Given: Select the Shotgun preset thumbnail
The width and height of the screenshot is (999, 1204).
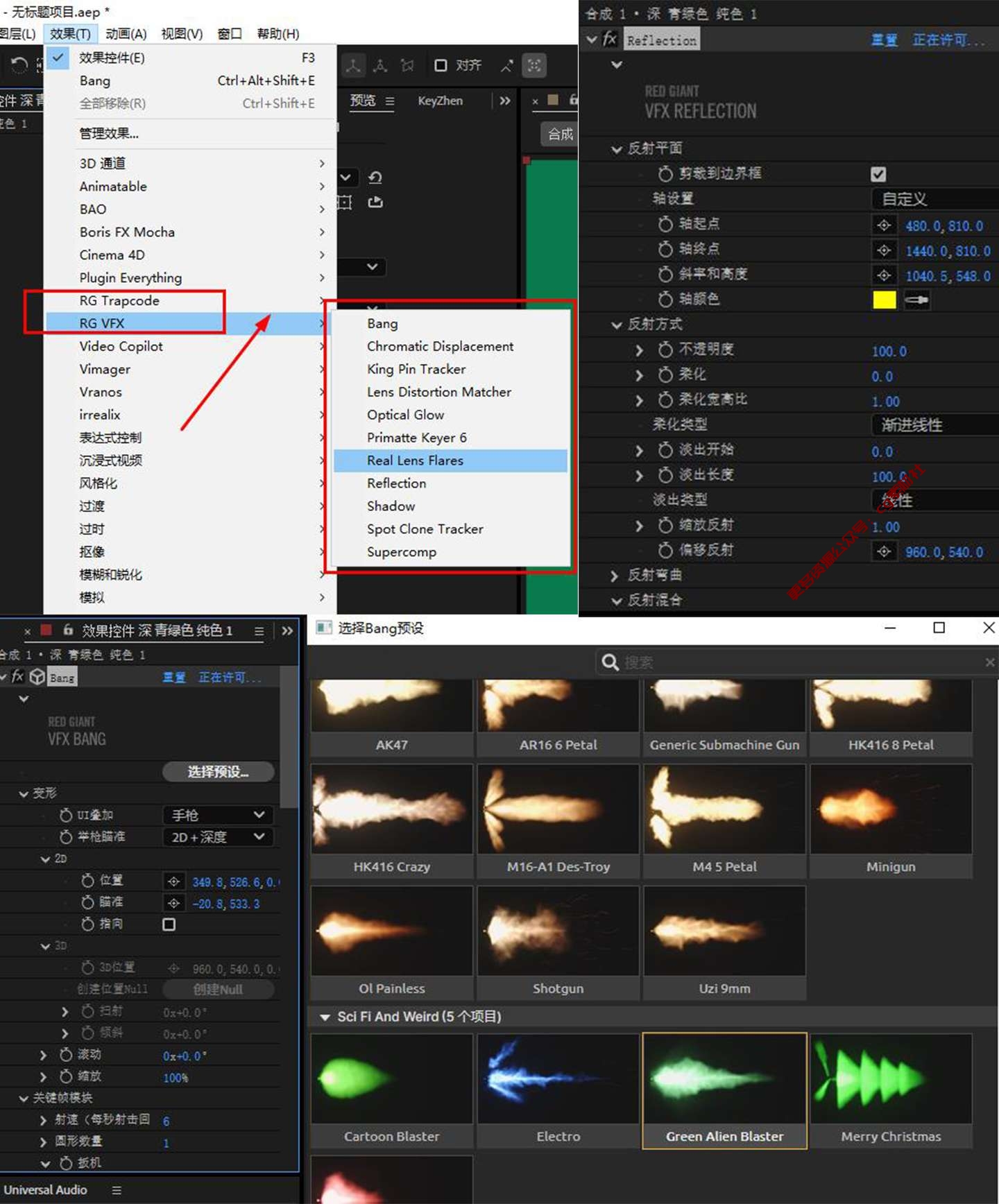Looking at the screenshot, I should (558, 943).
